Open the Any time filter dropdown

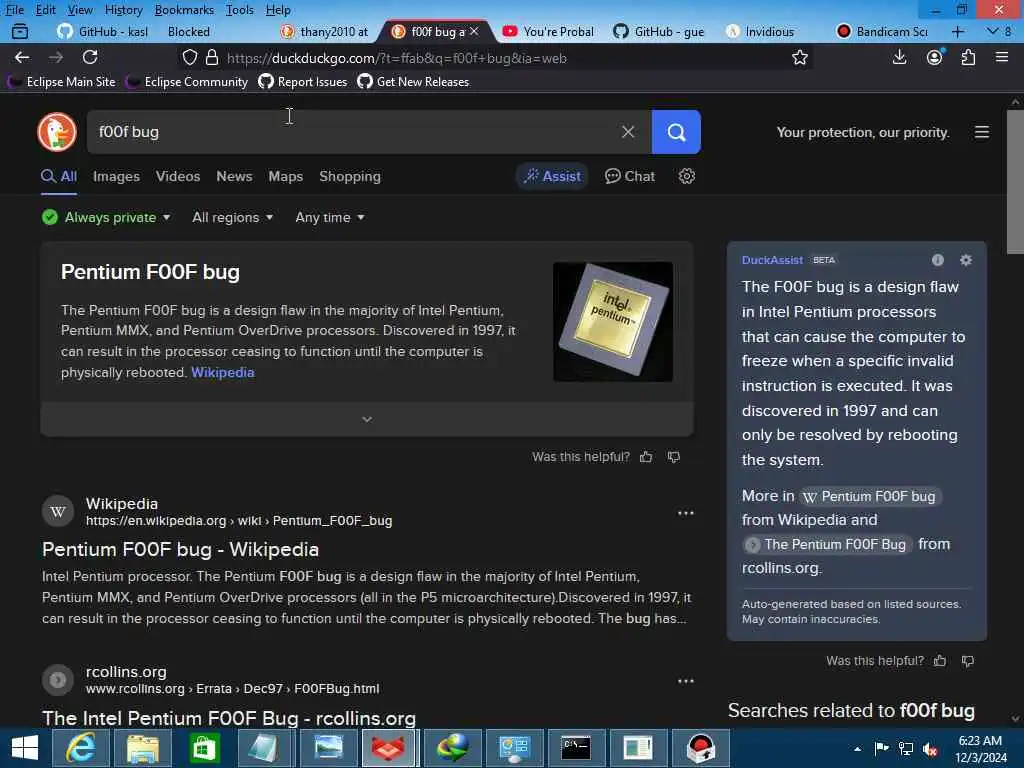329,217
